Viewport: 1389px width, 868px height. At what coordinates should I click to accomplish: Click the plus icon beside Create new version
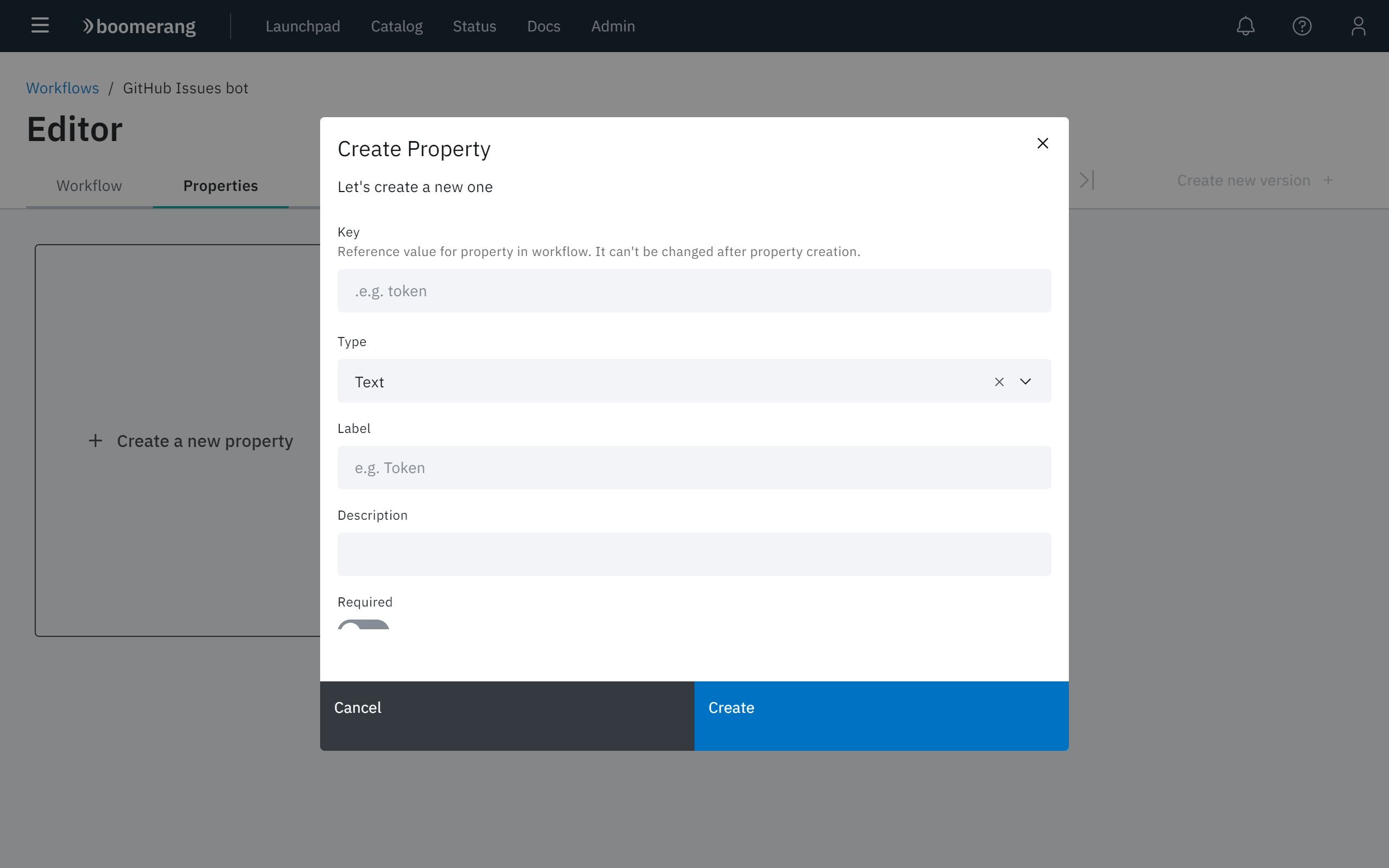point(1328,180)
